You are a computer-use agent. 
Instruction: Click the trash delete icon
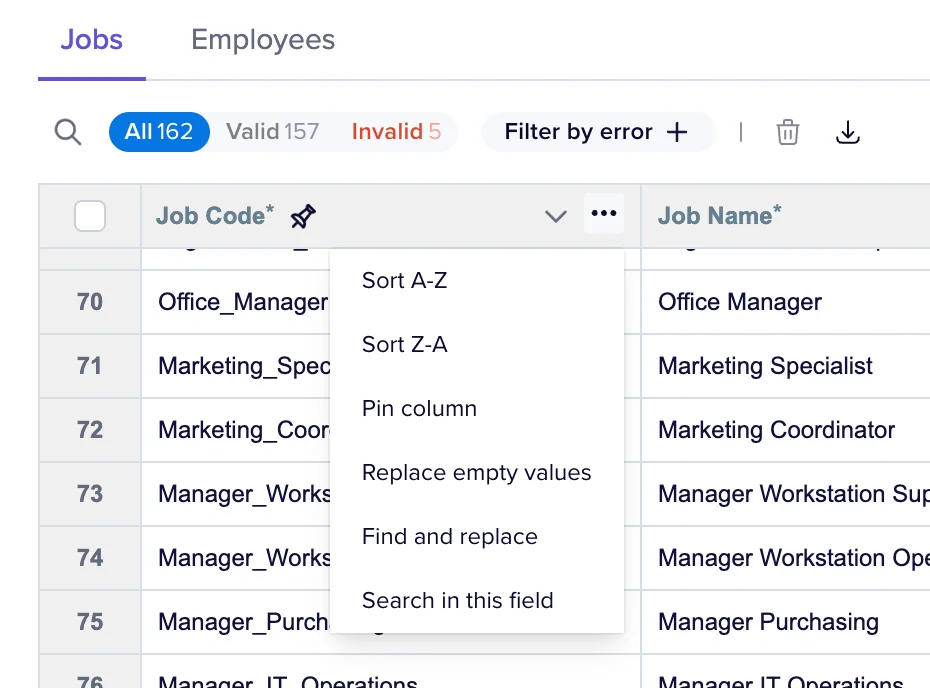(788, 132)
